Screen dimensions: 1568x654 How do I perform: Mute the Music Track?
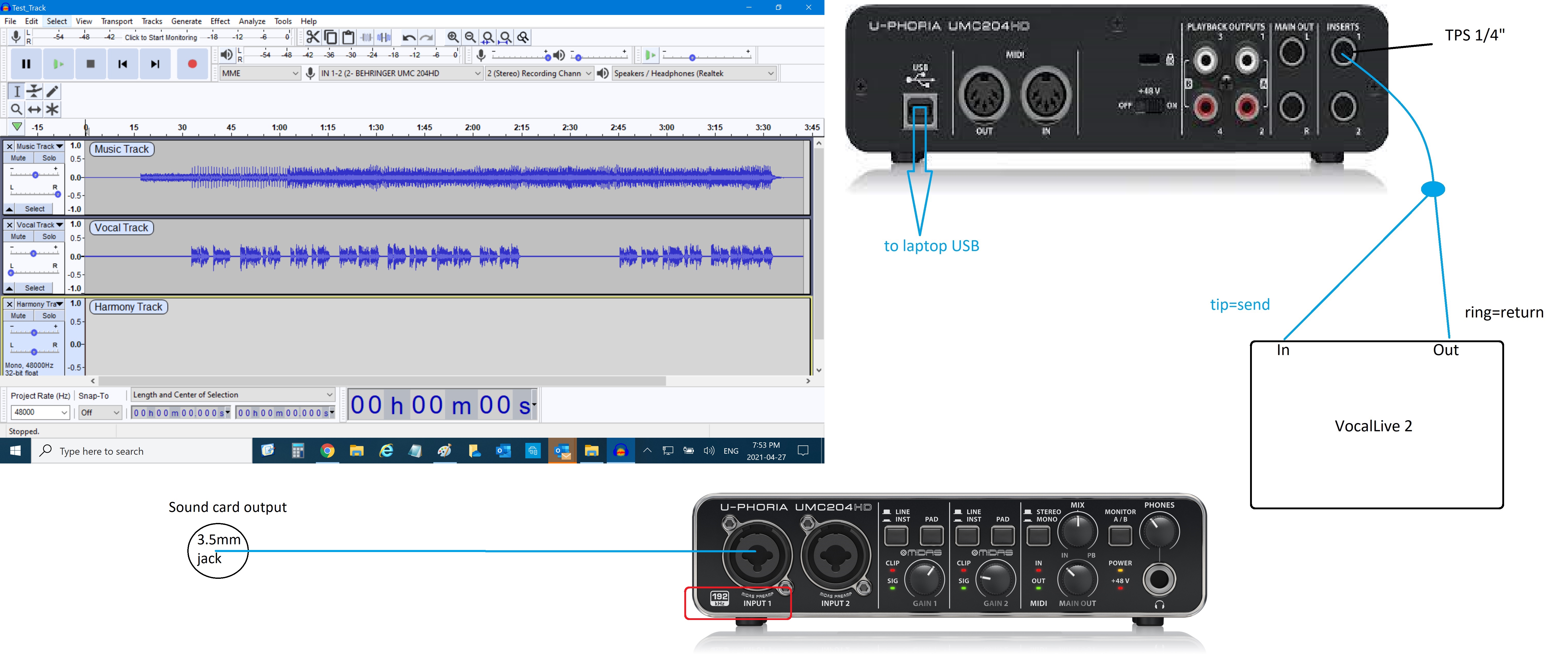pos(18,158)
